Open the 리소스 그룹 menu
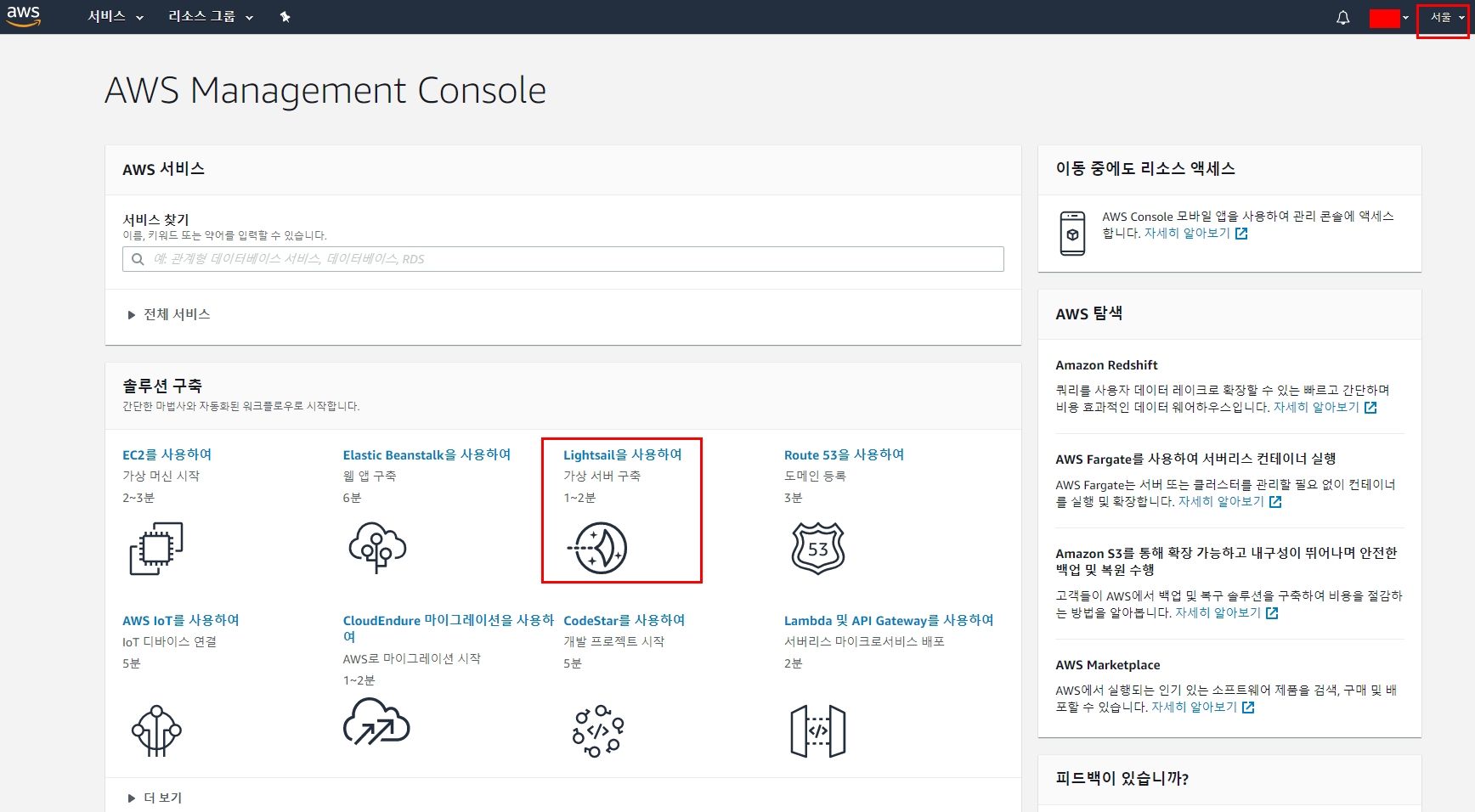 tap(211, 17)
